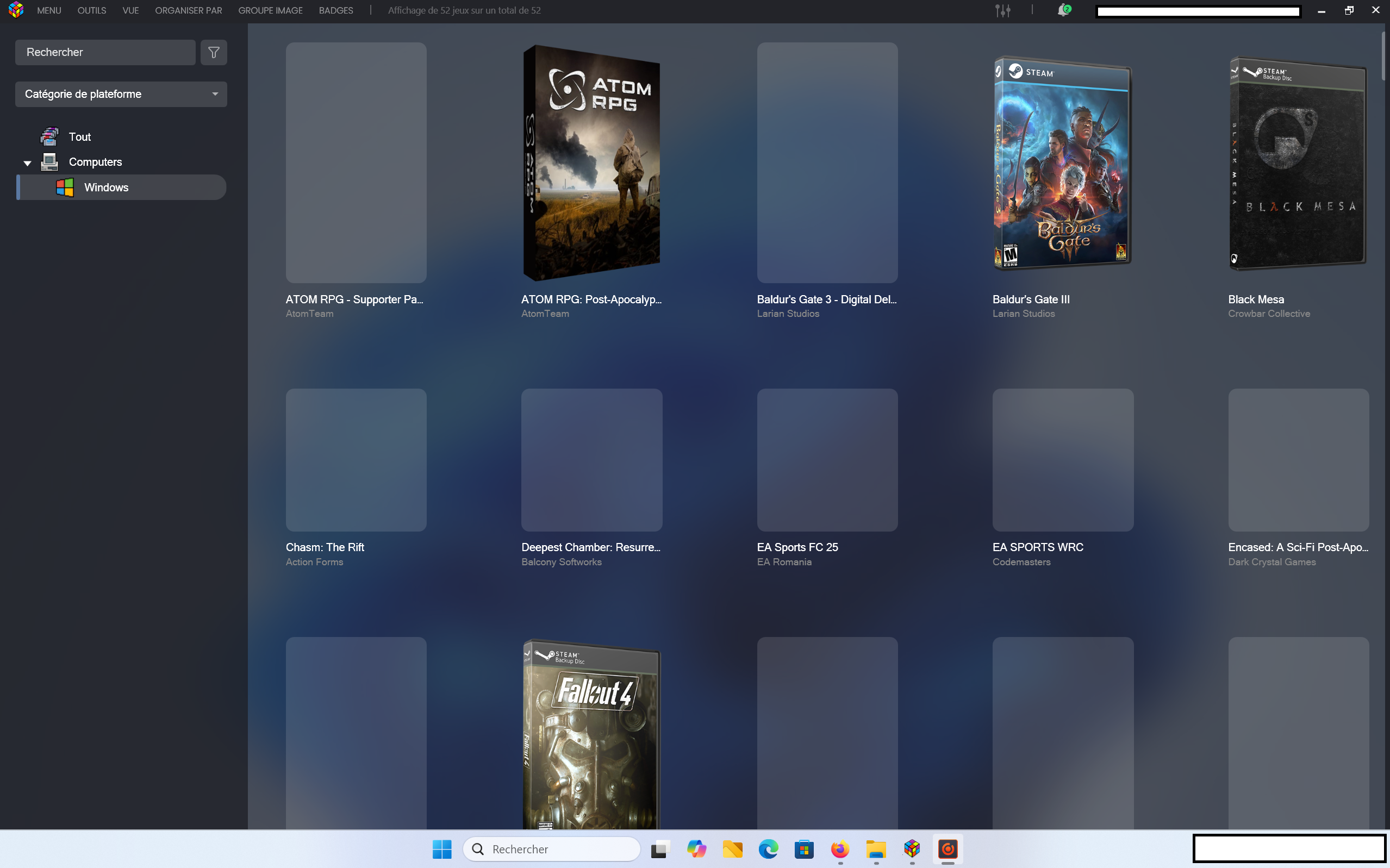Select the Windows platform item

(121, 187)
